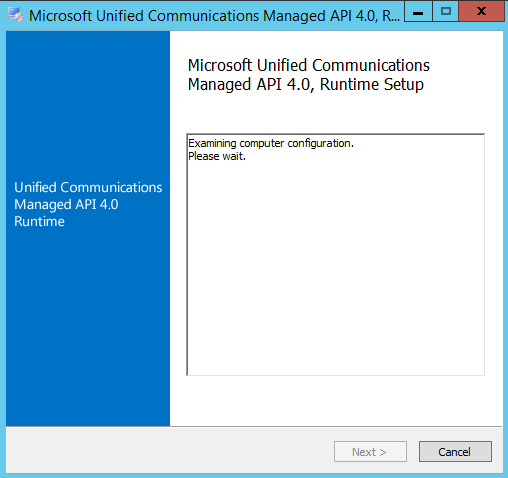Click the 'Examining computer configuration.' status line
The image size is (508, 478).
click(271, 143)
